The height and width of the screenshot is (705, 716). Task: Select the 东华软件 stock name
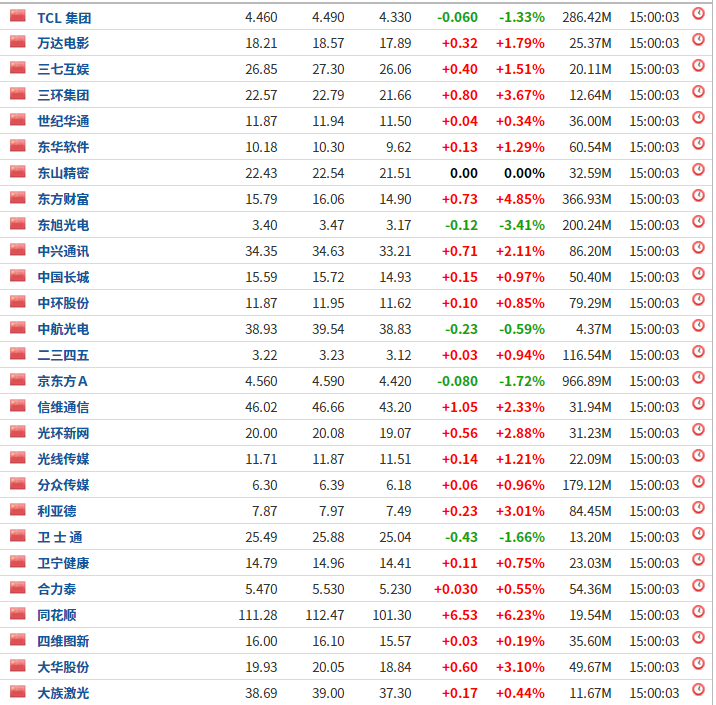63,147
